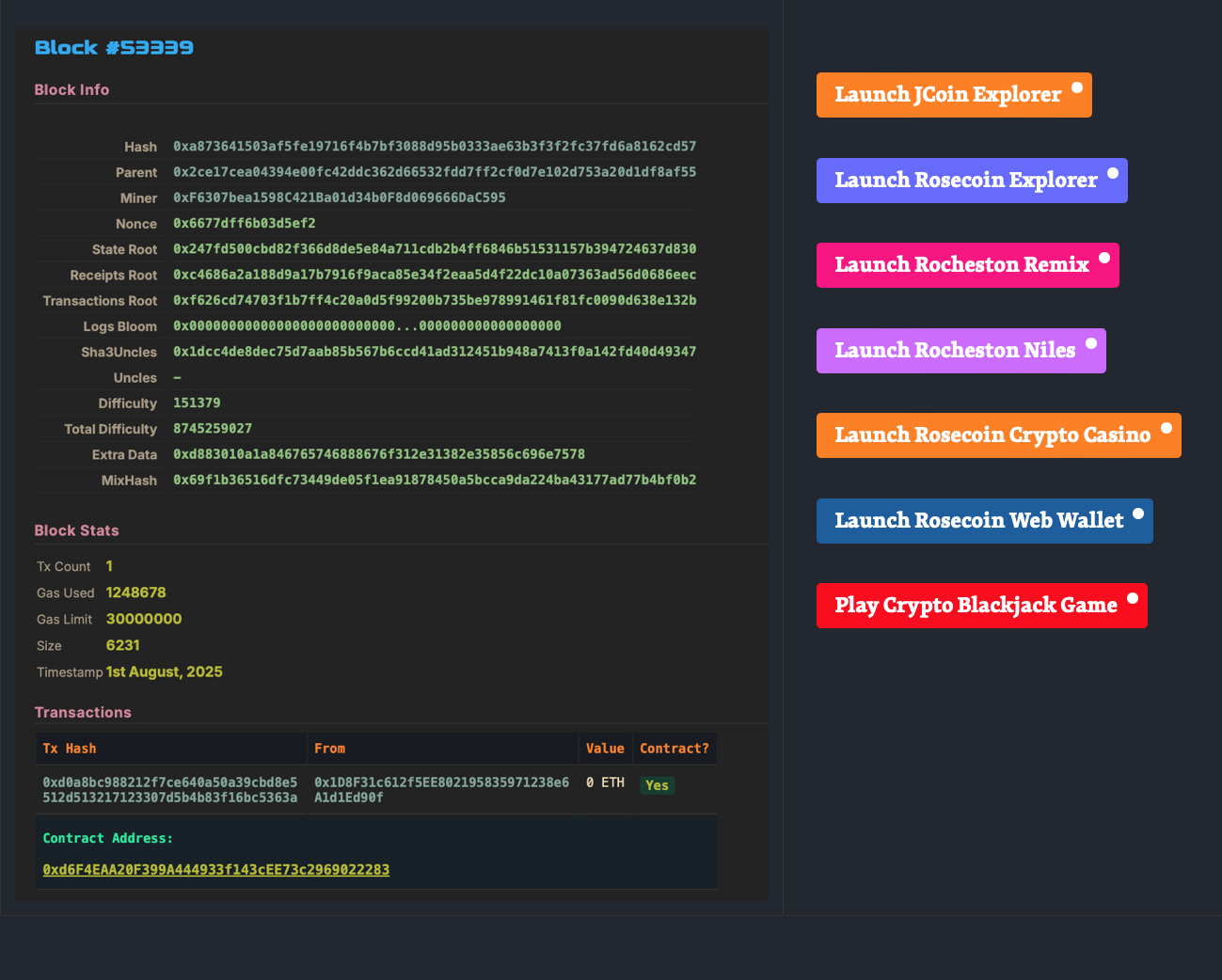
Task: Click the miner address 0xF6307bea…
Action: point(339,198)
